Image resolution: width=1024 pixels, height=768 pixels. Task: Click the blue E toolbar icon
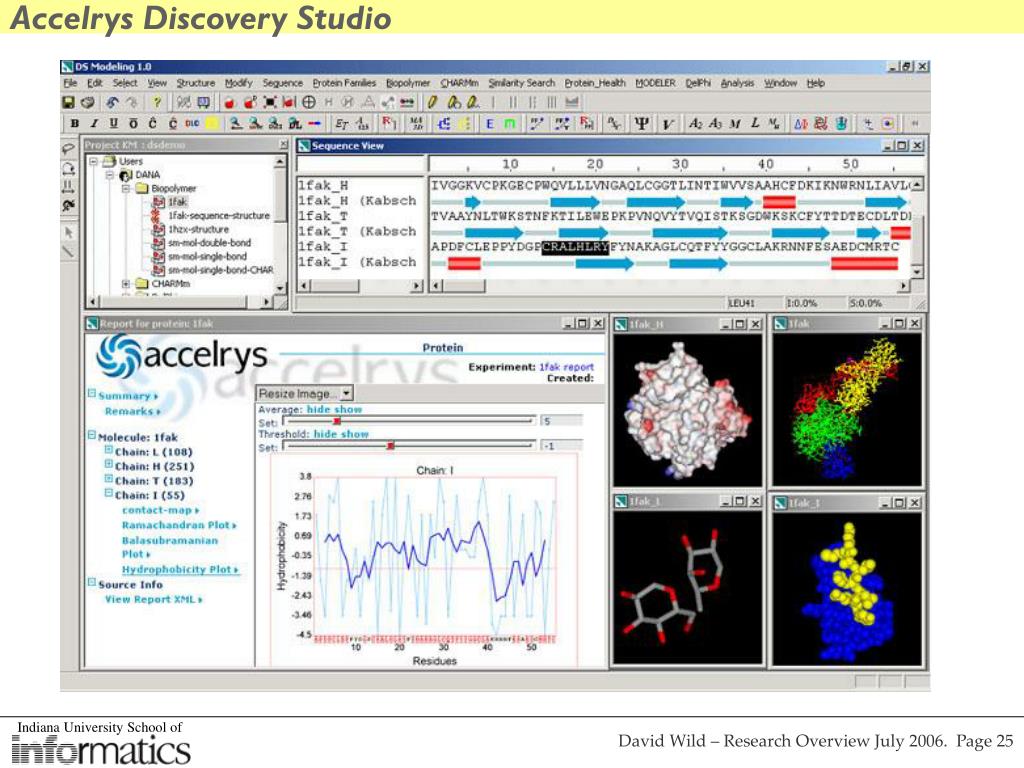[x=489, y=123]
